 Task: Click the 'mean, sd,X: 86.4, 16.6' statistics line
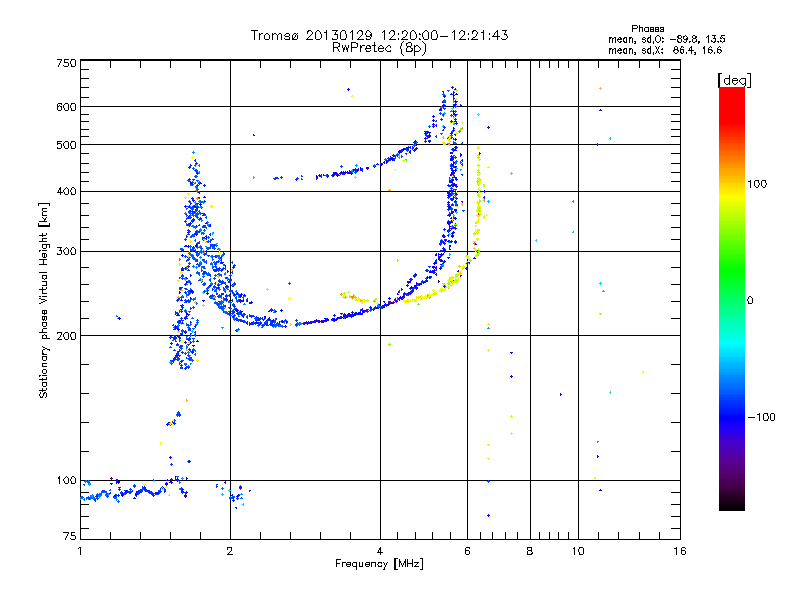coord(665,50)
